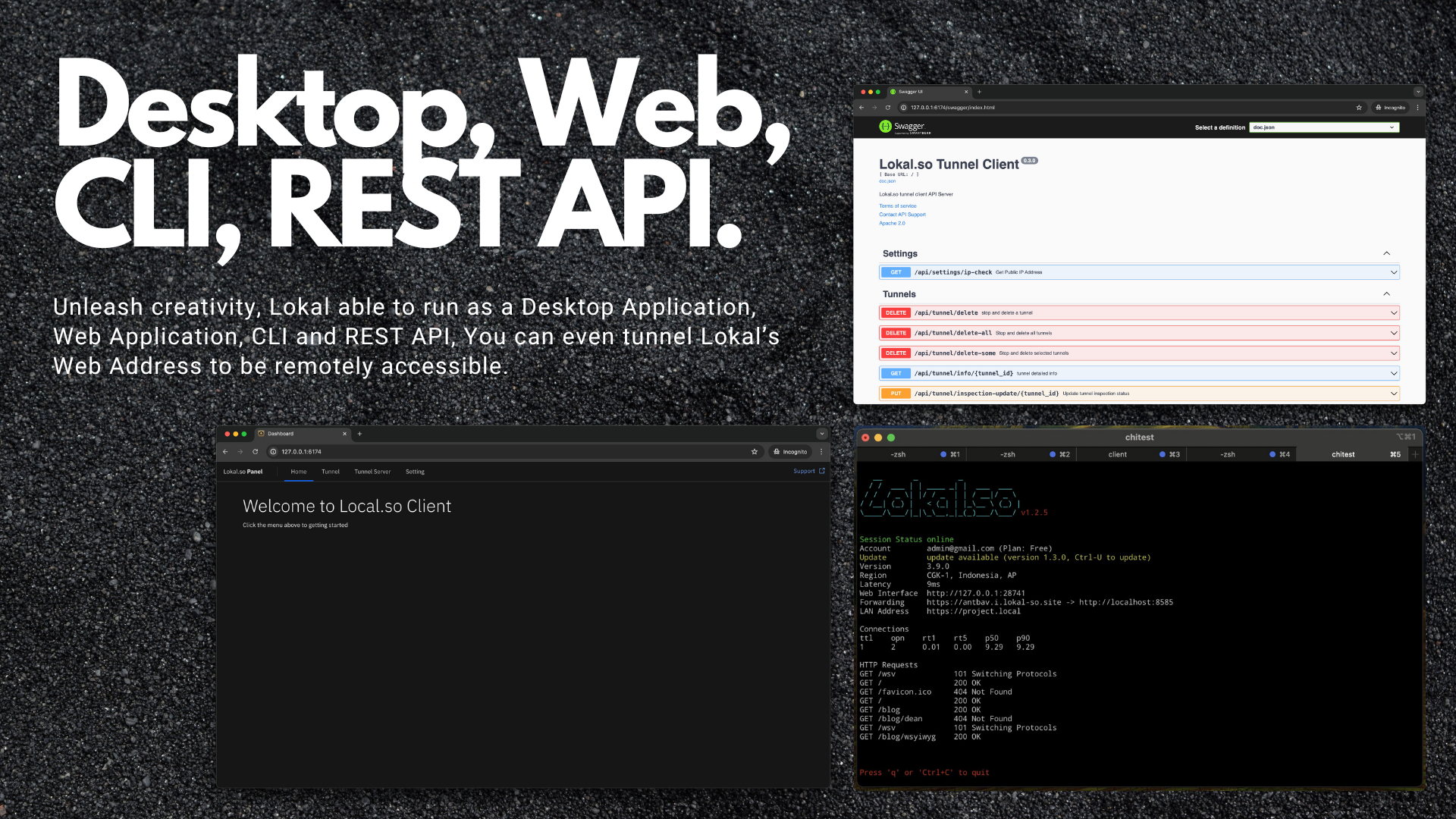Collapse the Tunnels section in Swagger

(1386, 294)
